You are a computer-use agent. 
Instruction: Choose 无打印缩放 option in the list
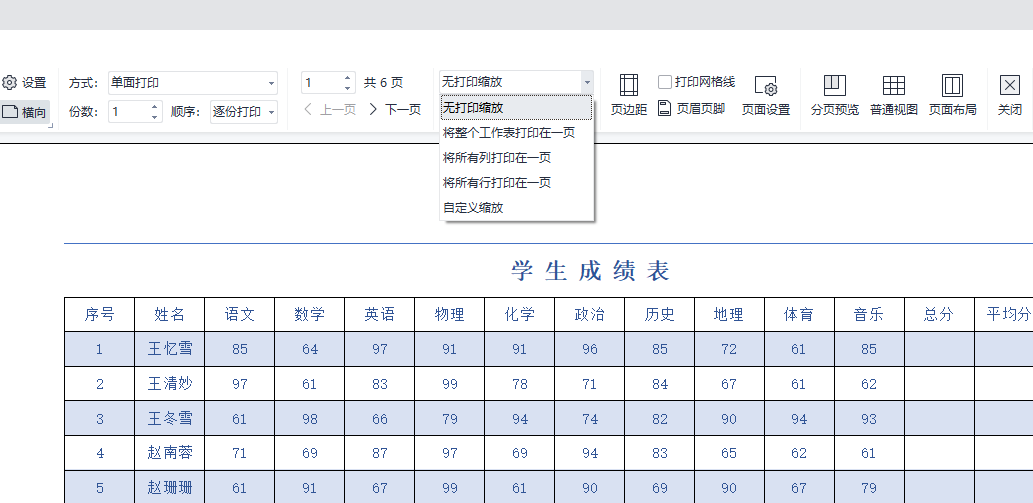click(516, 107)
